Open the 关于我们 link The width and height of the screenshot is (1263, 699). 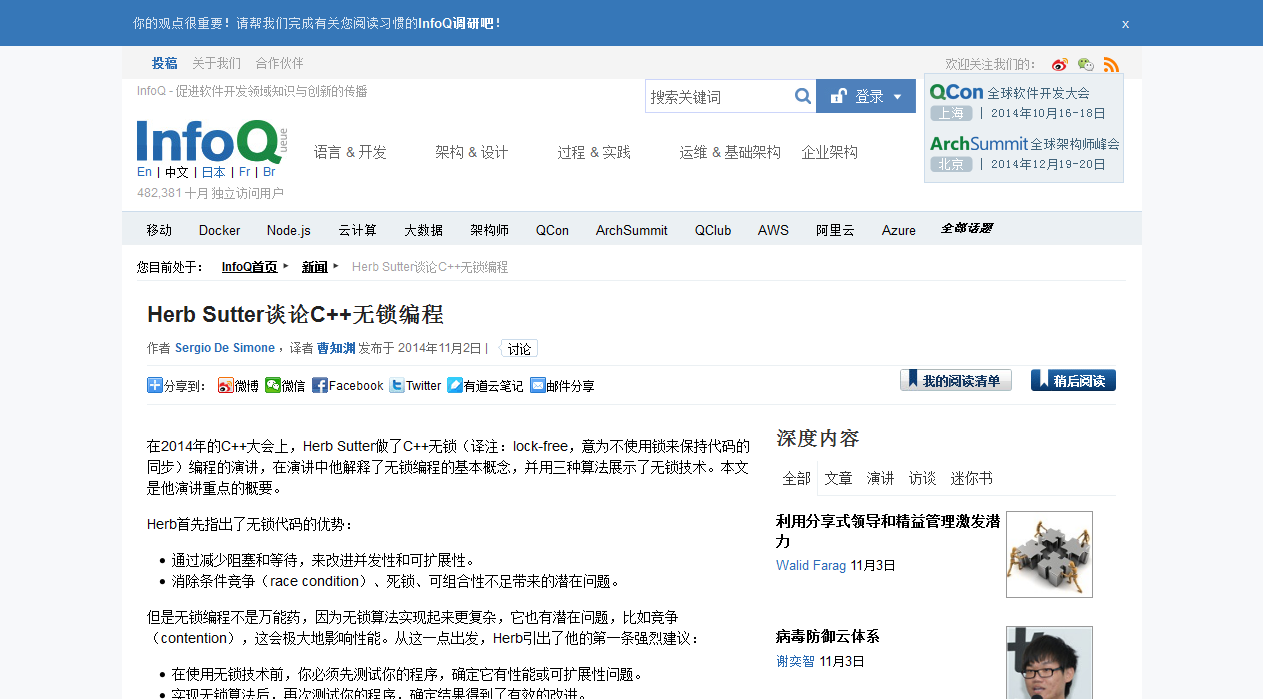pyautogui.click(x=216, y=63)
